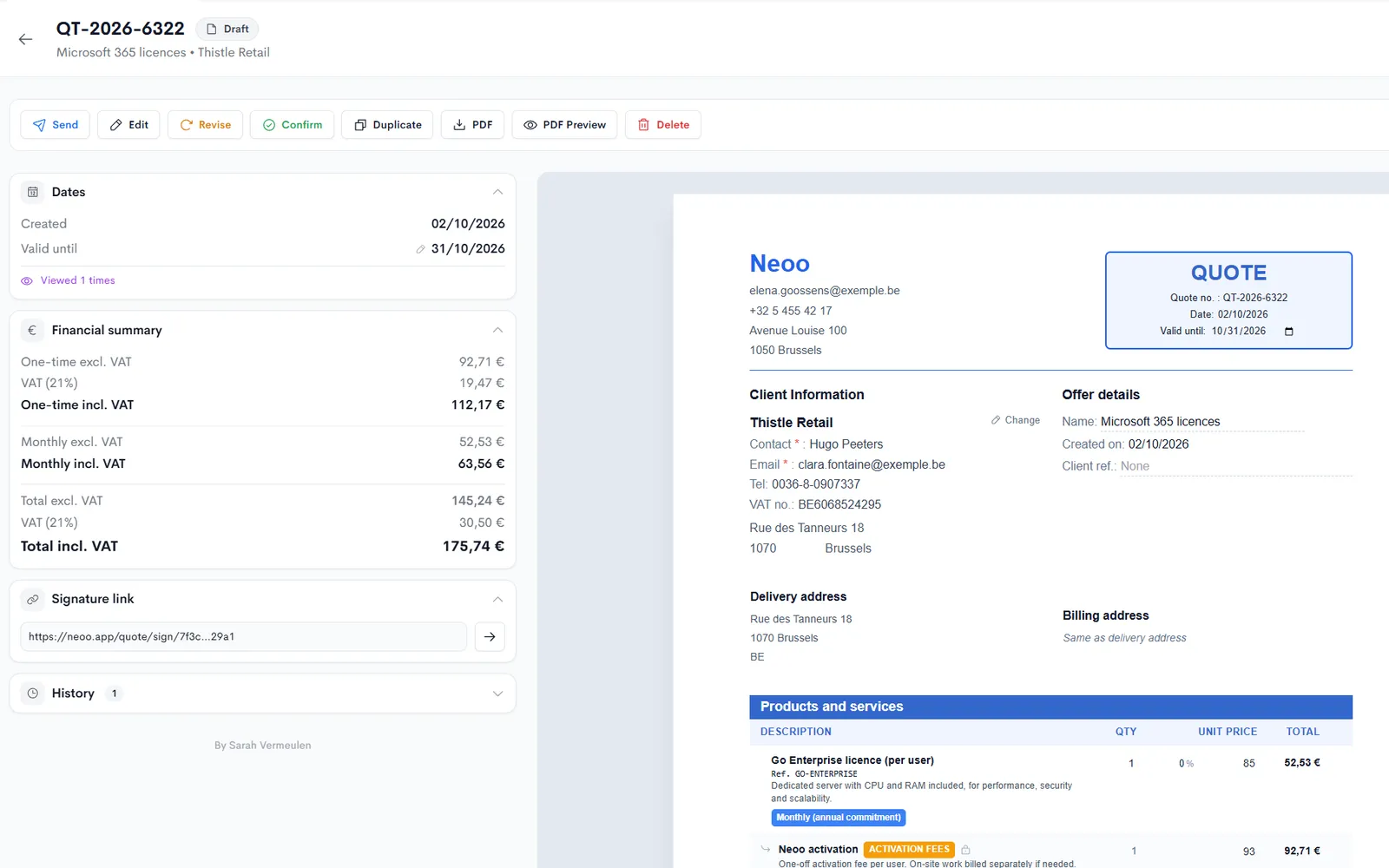Click the Go Enterprise unit price 85
Viewport: 1389px width, 868px height.
point(1248,764)
